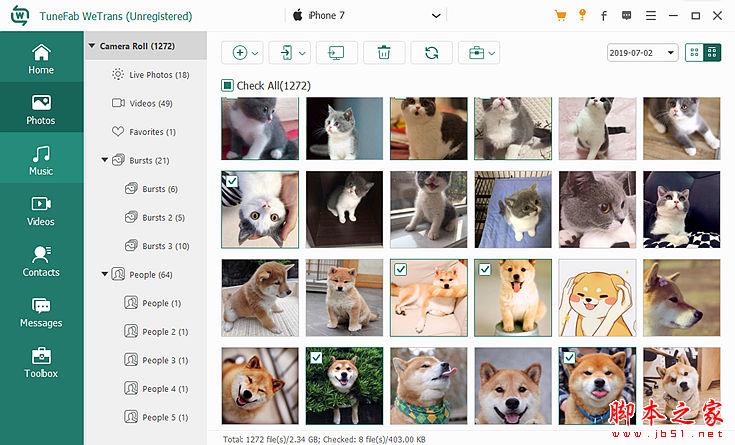
Task: Select the sleeping smiling Shiba thumbnail
Action: pyautogui.click(x=260, y=386)
